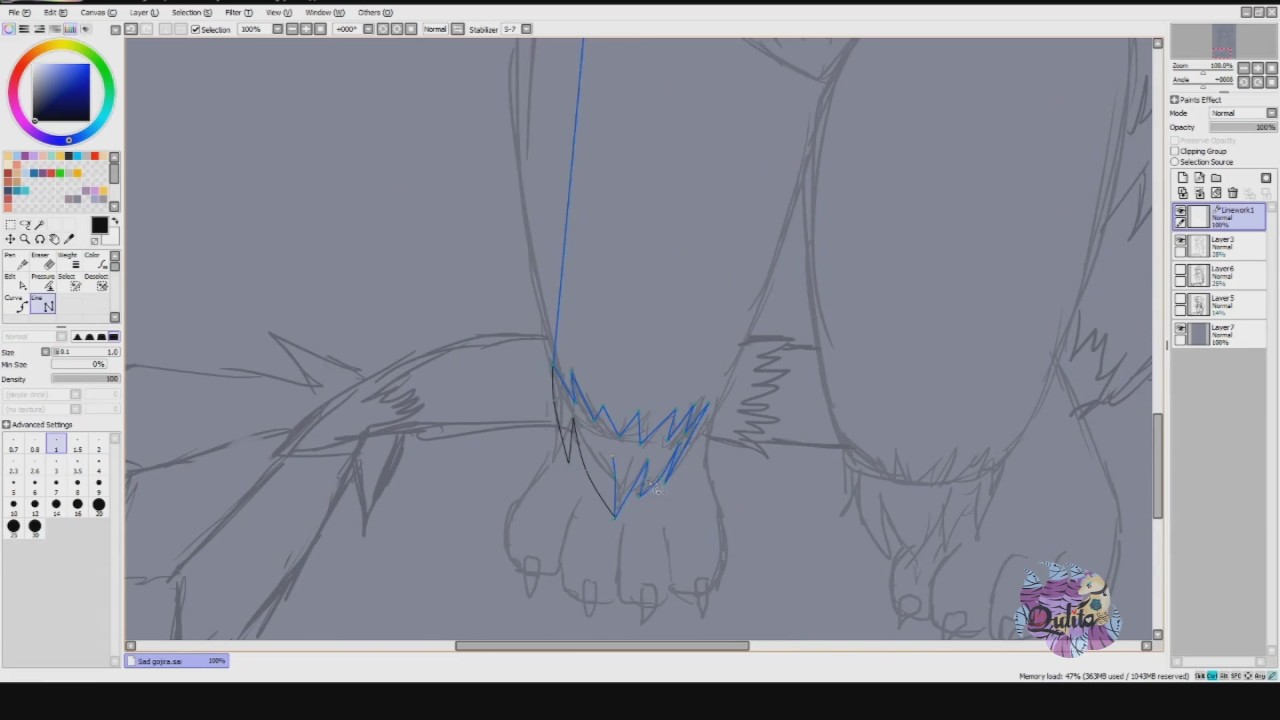Enable the Clipping Group checkbox
This screenshot has height=720, width=1280.
pos(1175,151)
